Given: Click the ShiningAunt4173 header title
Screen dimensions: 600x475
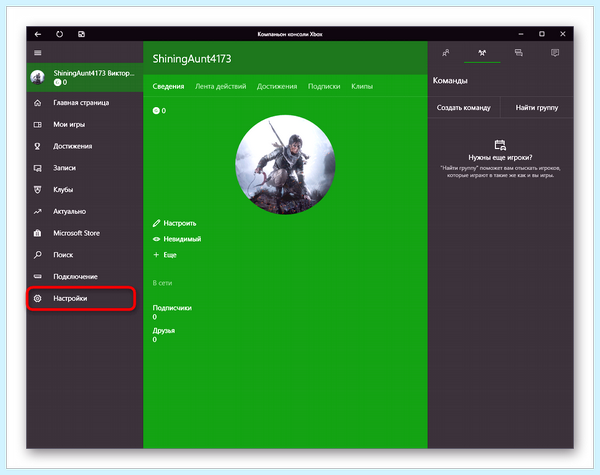Looking at the screenshot, I should [192, 59].
